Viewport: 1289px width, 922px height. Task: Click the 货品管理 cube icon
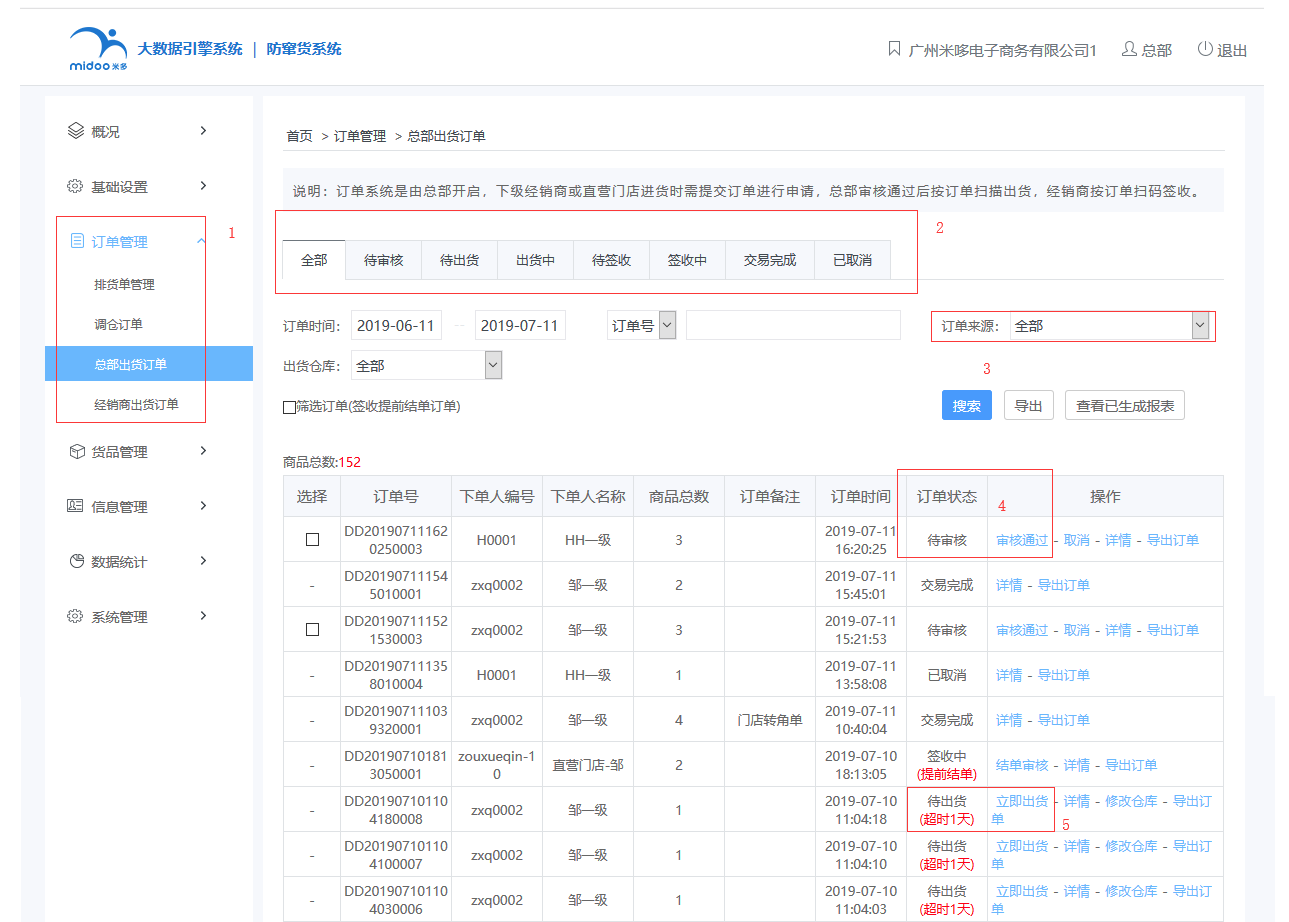click(x=76, y=452)
